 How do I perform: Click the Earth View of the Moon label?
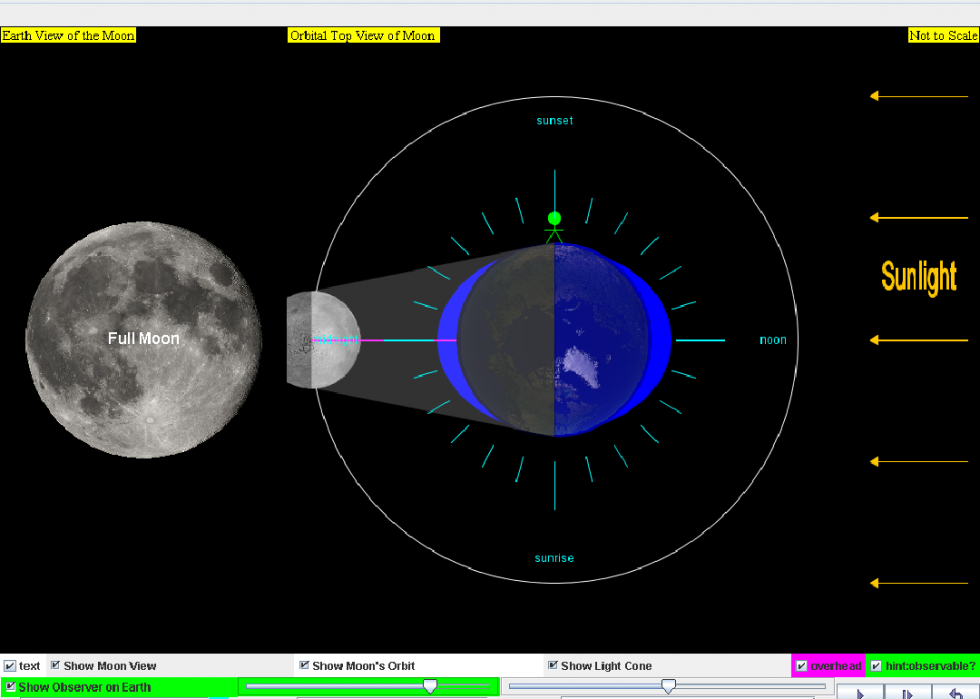(x=68, y=36)
